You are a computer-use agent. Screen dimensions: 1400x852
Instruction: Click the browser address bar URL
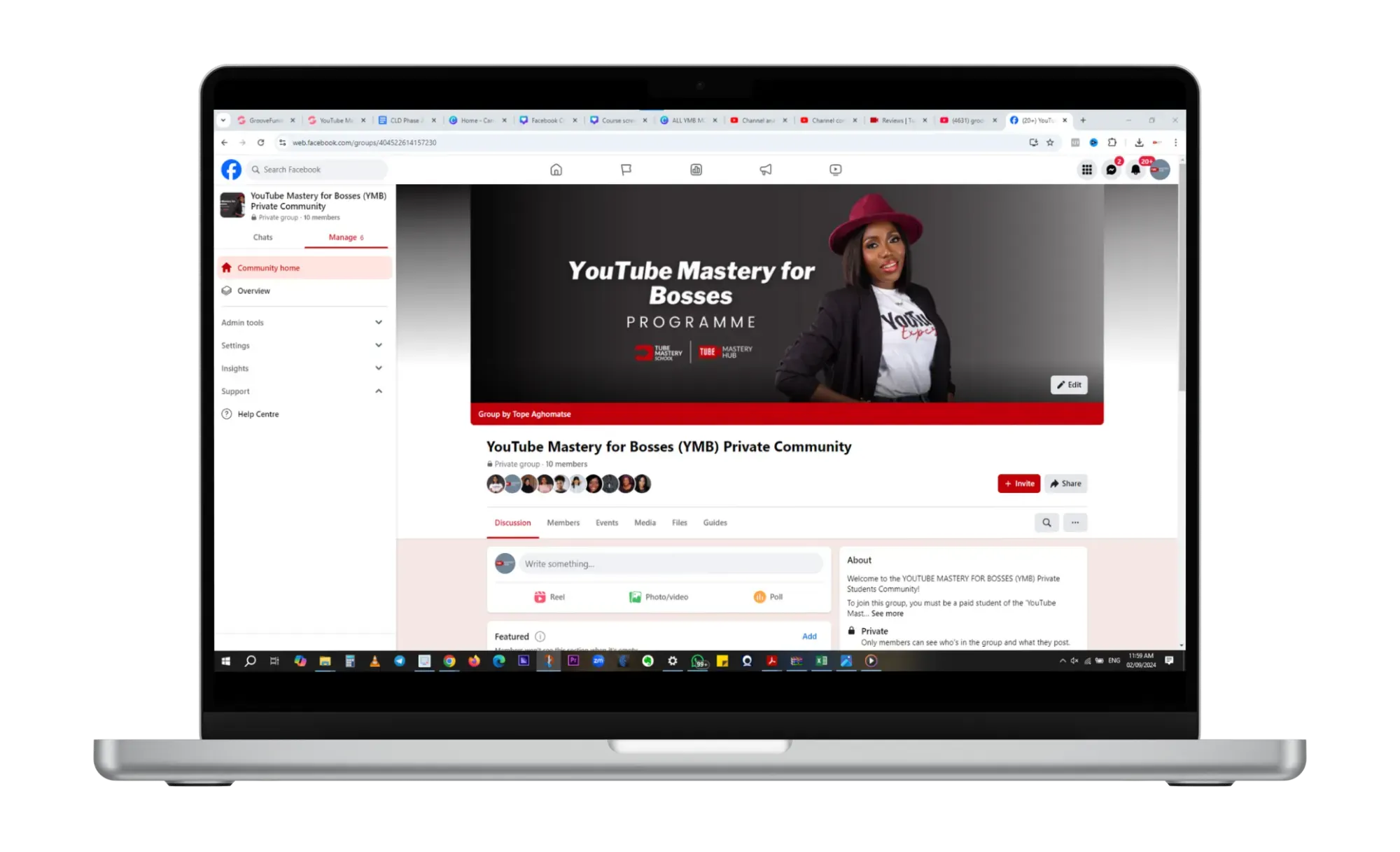365,142
